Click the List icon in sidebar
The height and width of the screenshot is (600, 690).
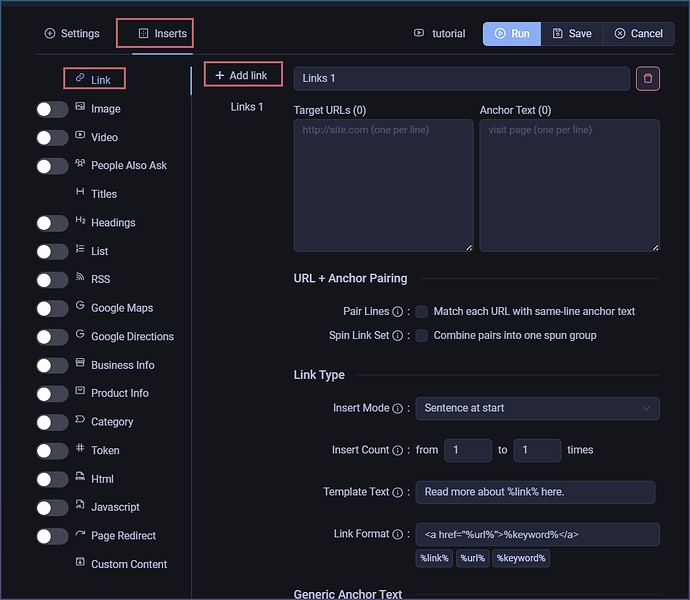point(80,249)
